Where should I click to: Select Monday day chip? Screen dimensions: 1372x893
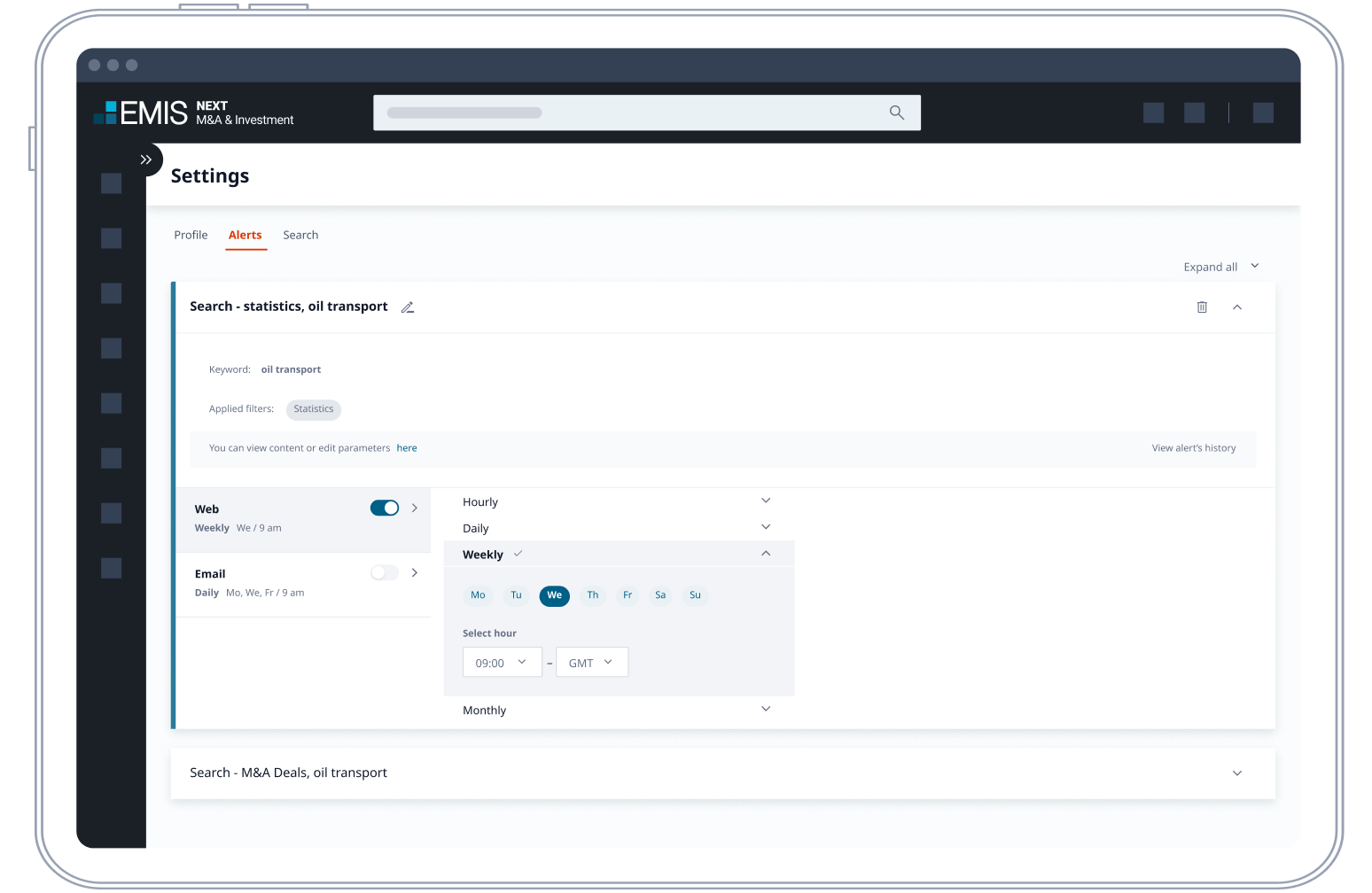click(x=478, y=595)
